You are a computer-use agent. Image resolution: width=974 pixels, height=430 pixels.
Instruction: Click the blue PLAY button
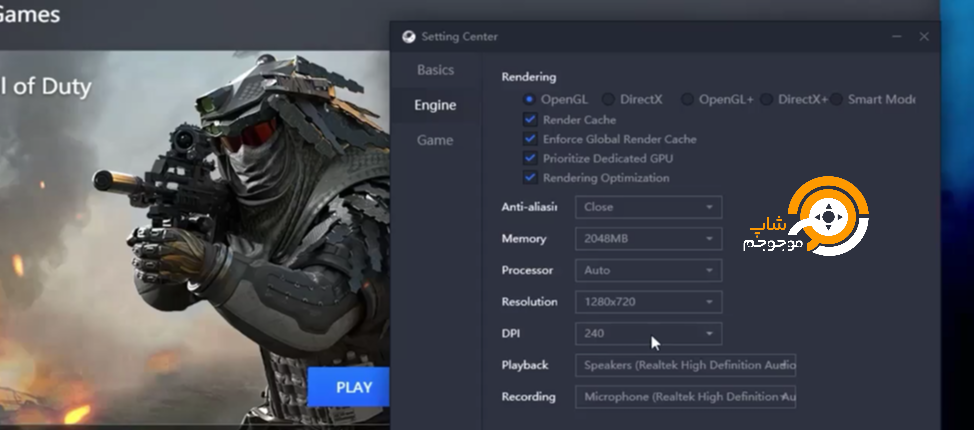(349, 387)
